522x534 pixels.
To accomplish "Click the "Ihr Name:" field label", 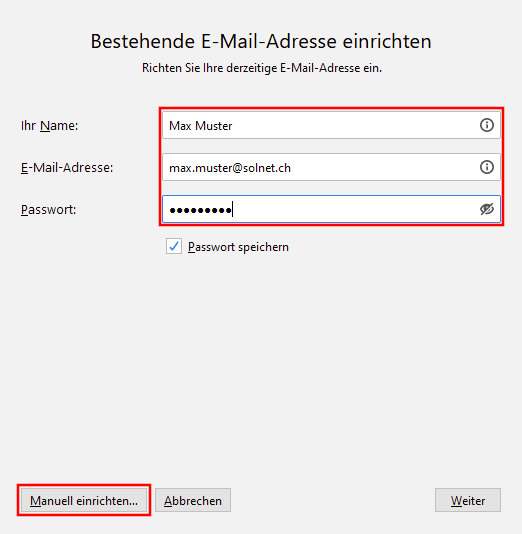I will (x=49, y=126).
